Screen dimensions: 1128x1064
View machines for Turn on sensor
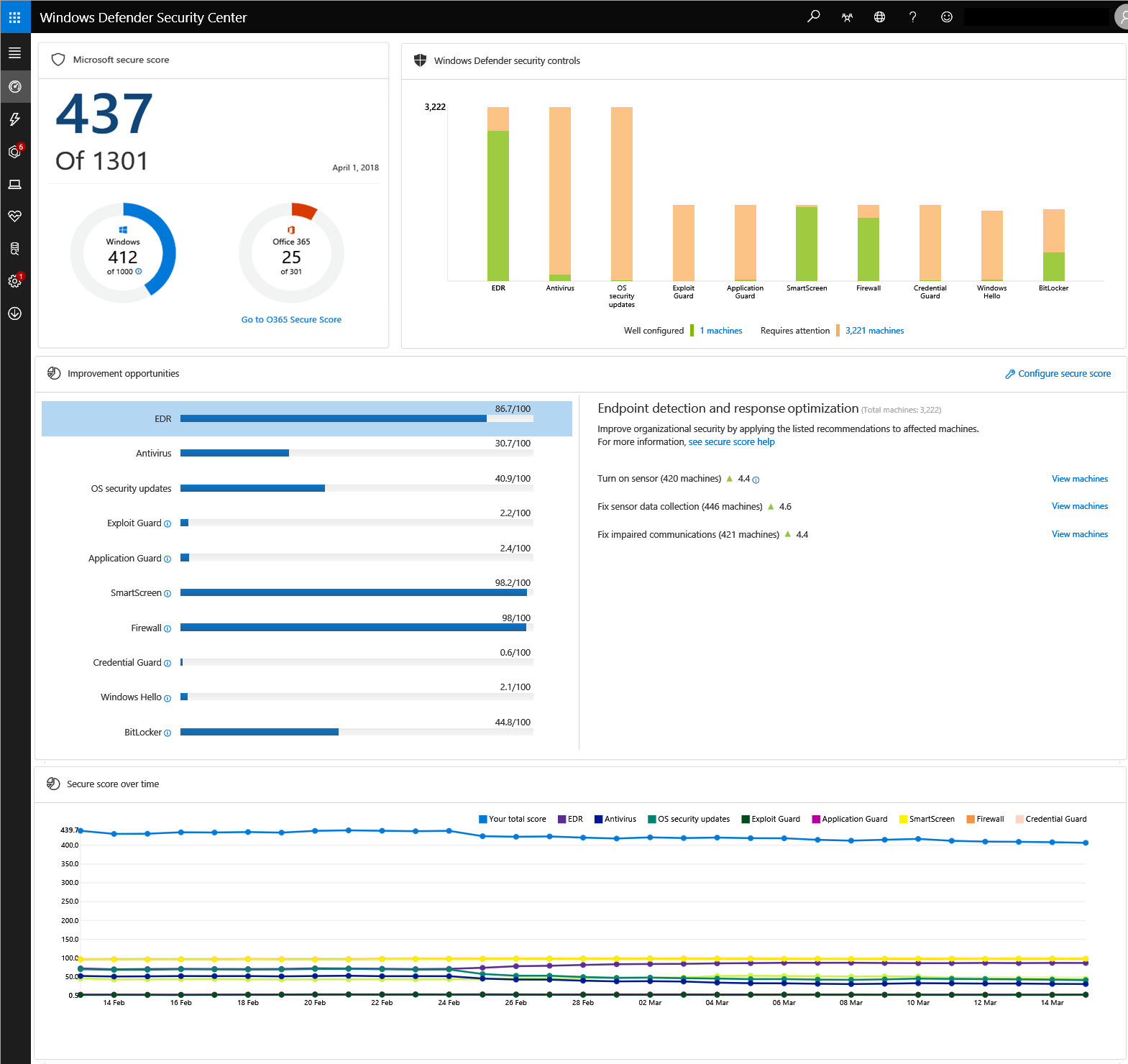click(x=1079, y=479)
